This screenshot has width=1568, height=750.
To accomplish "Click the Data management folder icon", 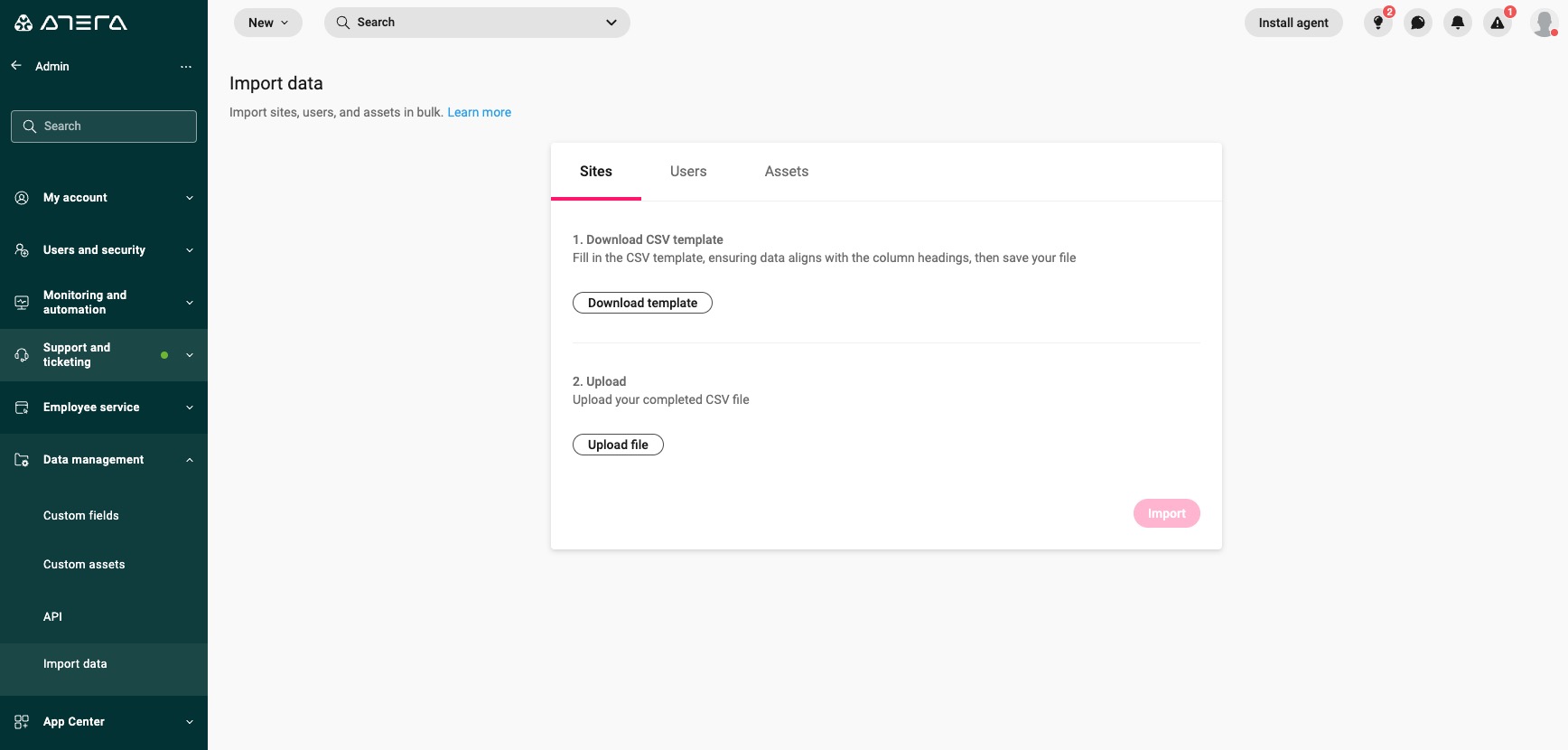I will pos(22,460).
